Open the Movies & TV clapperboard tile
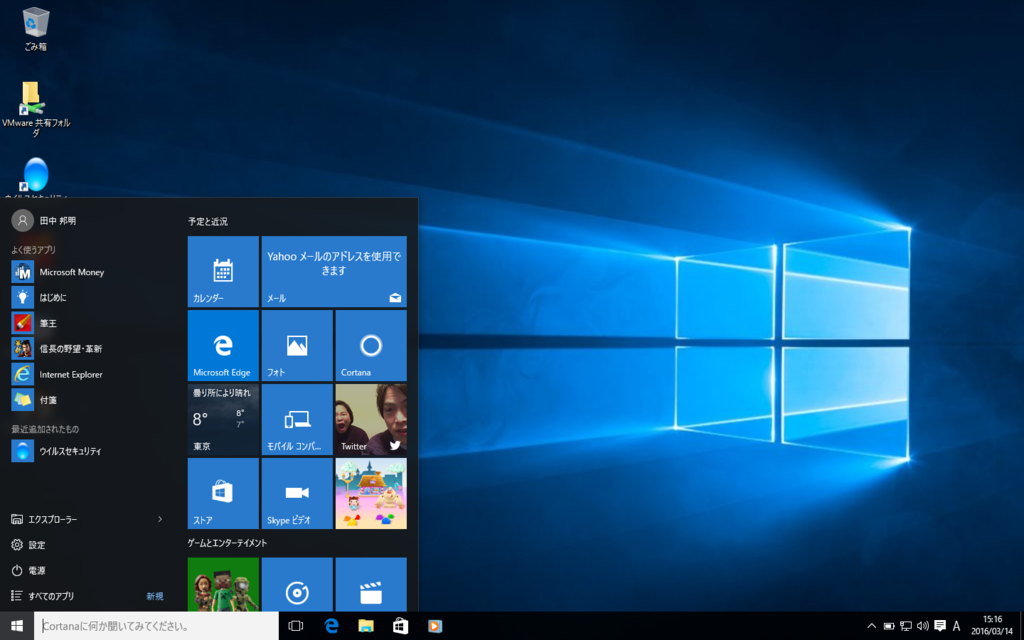The height and width of the screenshot is (640, 1024). (371, 584)
